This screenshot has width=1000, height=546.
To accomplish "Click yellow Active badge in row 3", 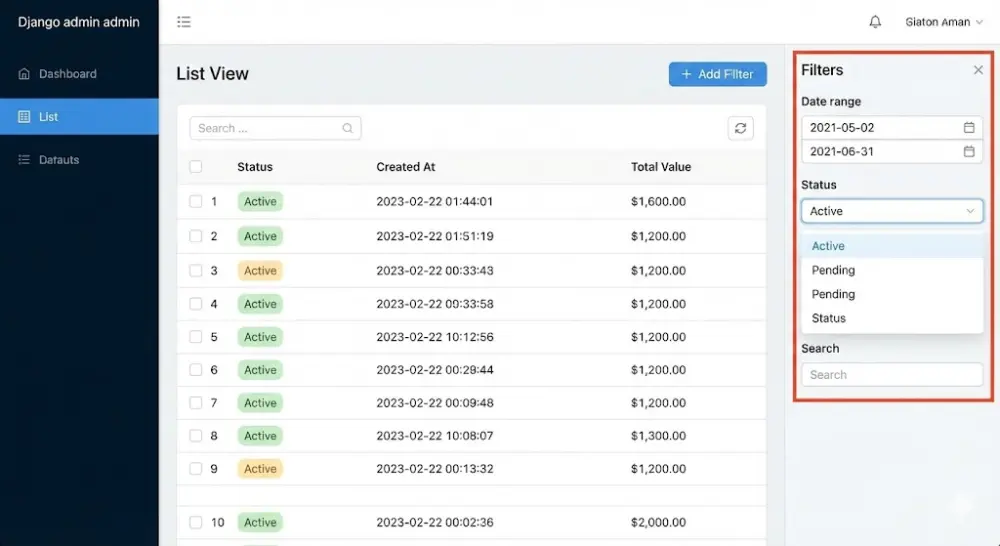I will point(260,270).
